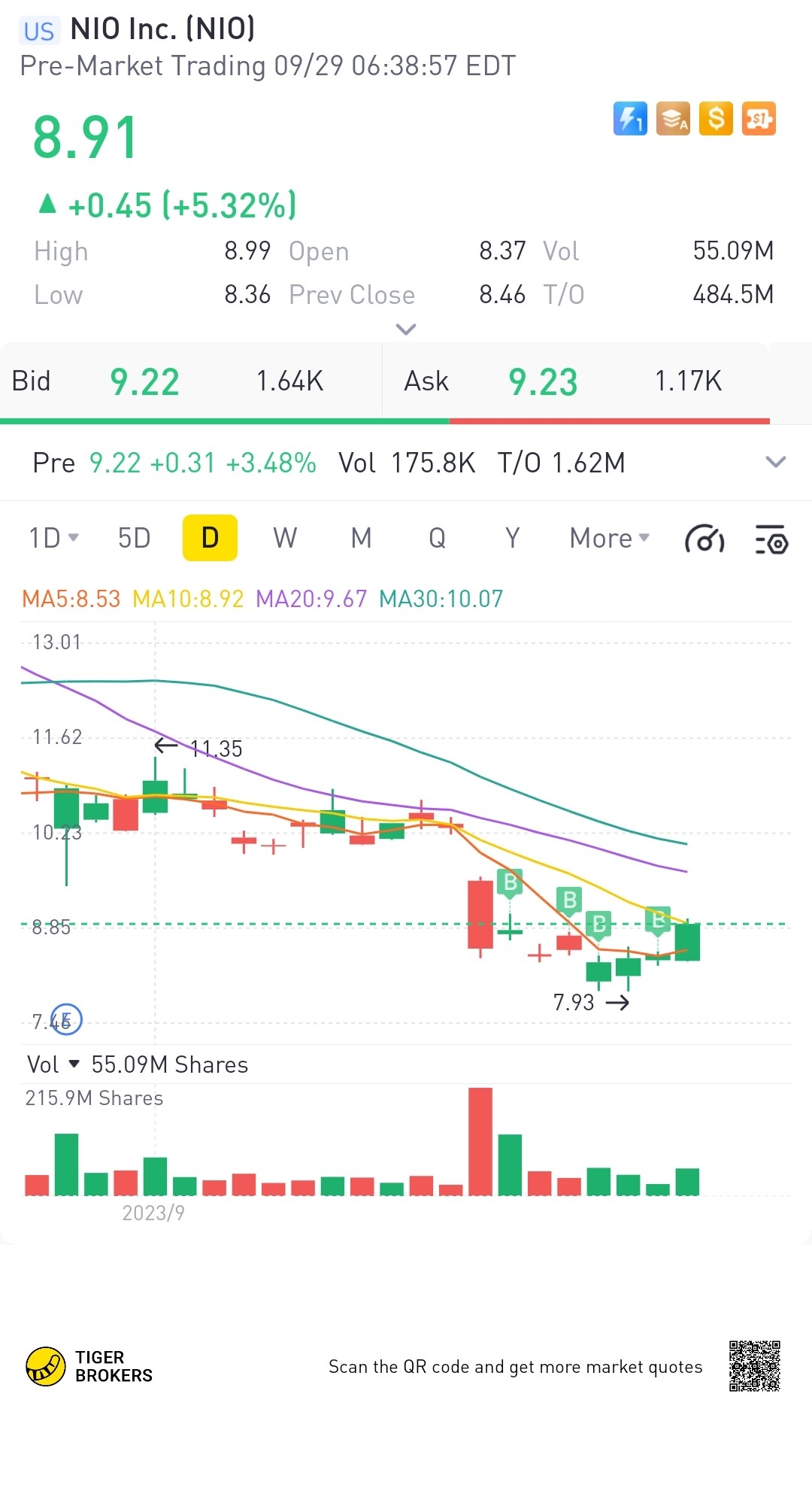The width and height of the screenshot is (812, 1488).
Task: Tap the Scan the QR code caption
Action: coord(515,1367)
